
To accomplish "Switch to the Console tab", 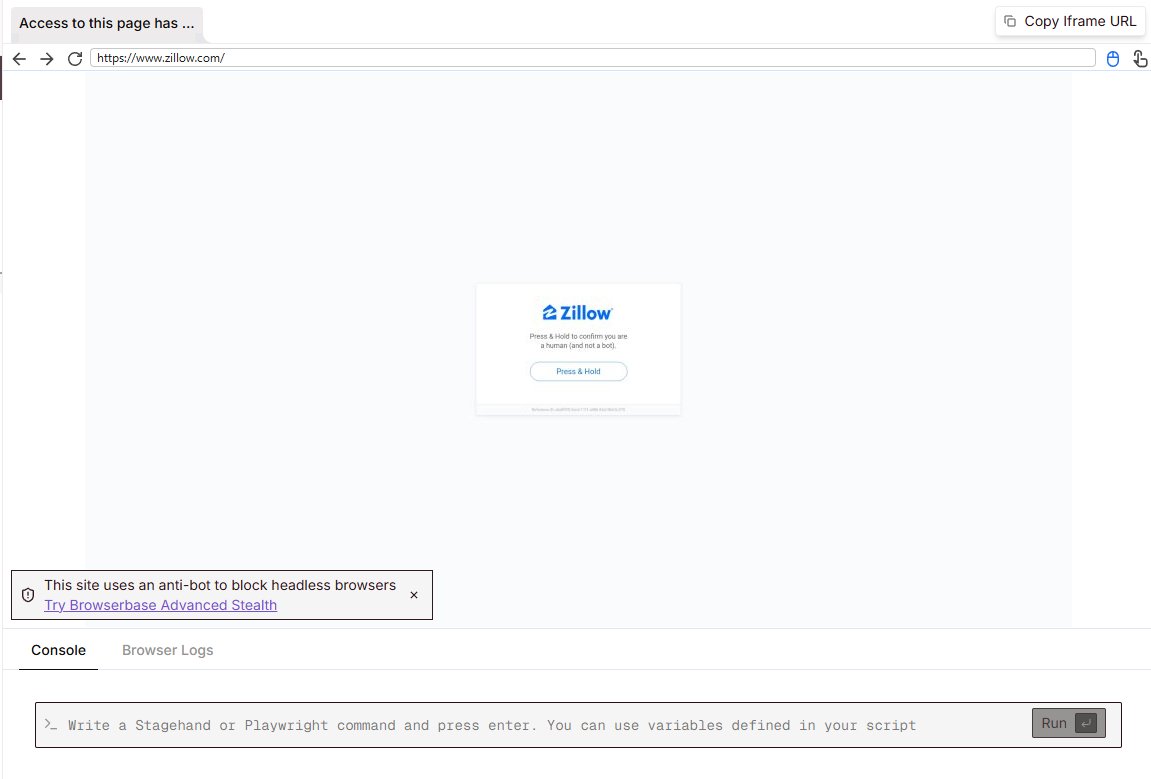I will coord(59,650).
